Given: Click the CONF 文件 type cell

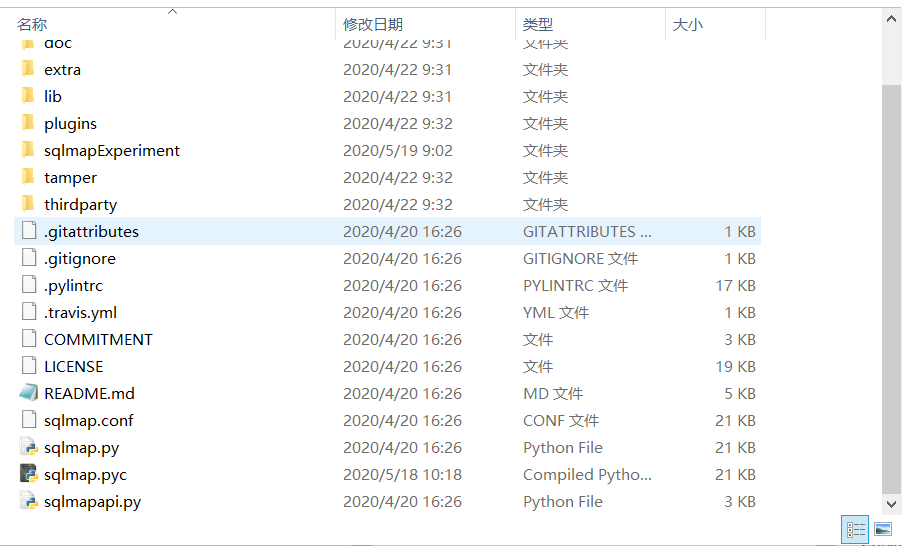Looking at the screenshot, I should pos(561,421).
